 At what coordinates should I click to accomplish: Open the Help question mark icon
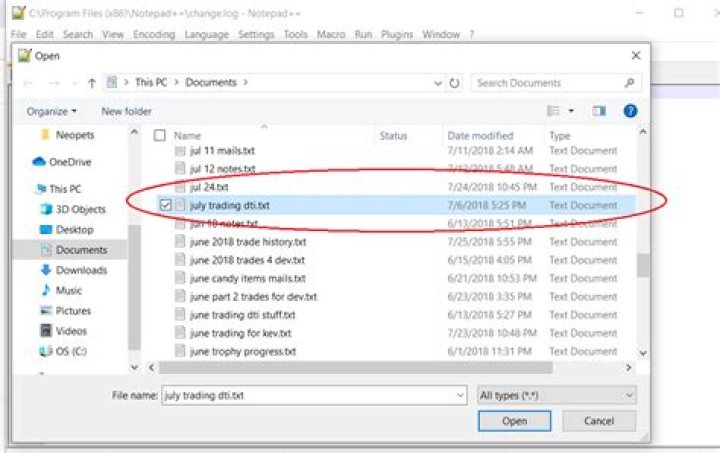pyautogui.click(x=630, y=111)
